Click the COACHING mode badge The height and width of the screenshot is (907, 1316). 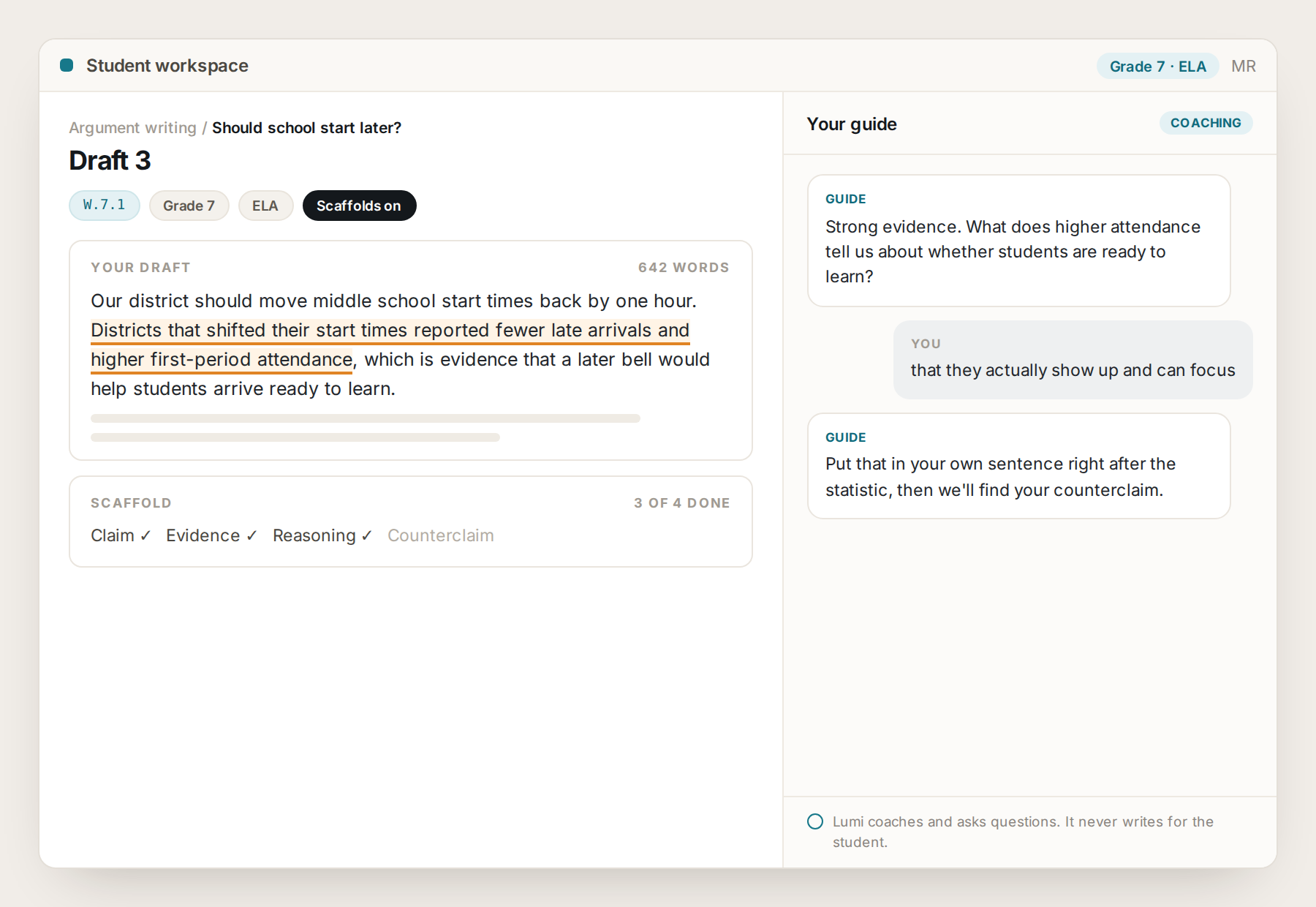1206,123
